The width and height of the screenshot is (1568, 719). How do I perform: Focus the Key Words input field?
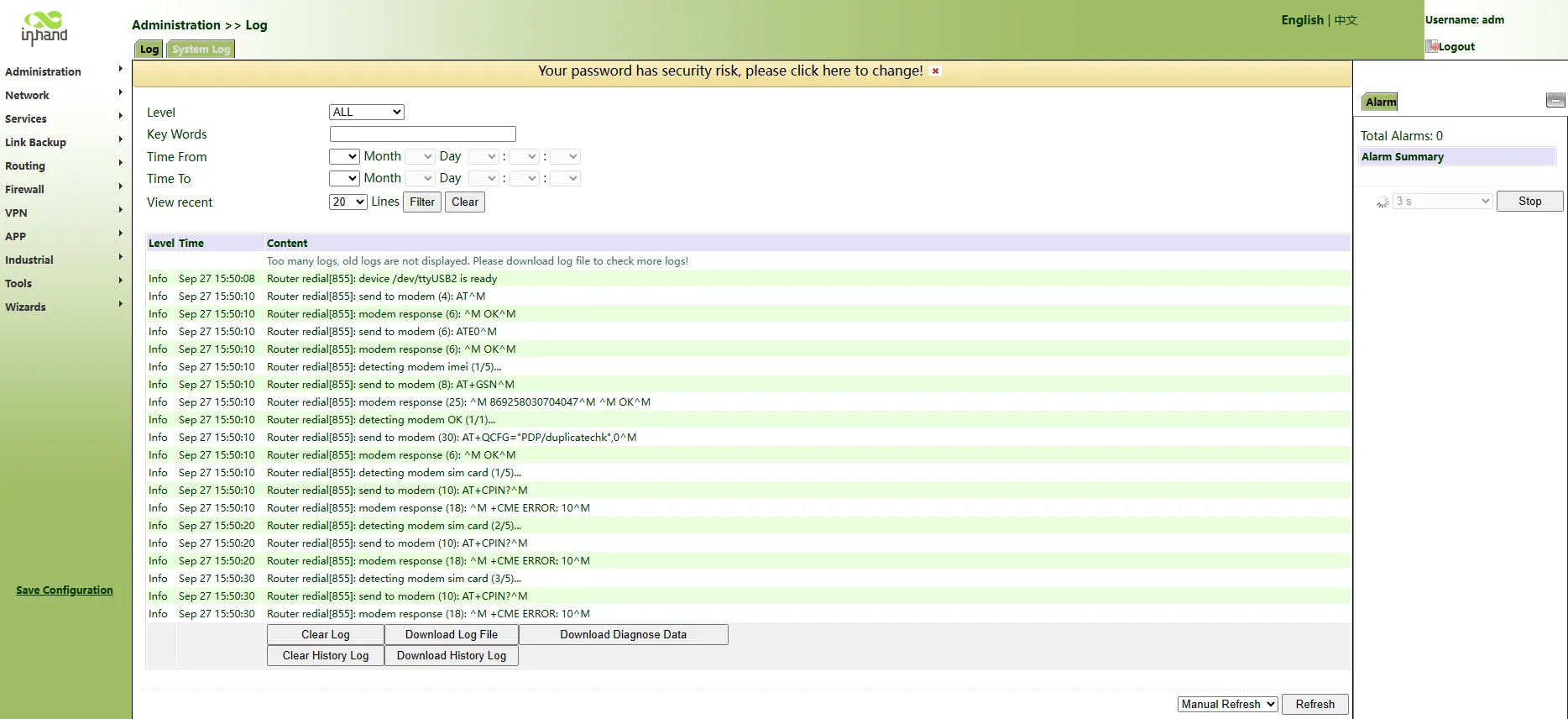click(x=423, y=134)
